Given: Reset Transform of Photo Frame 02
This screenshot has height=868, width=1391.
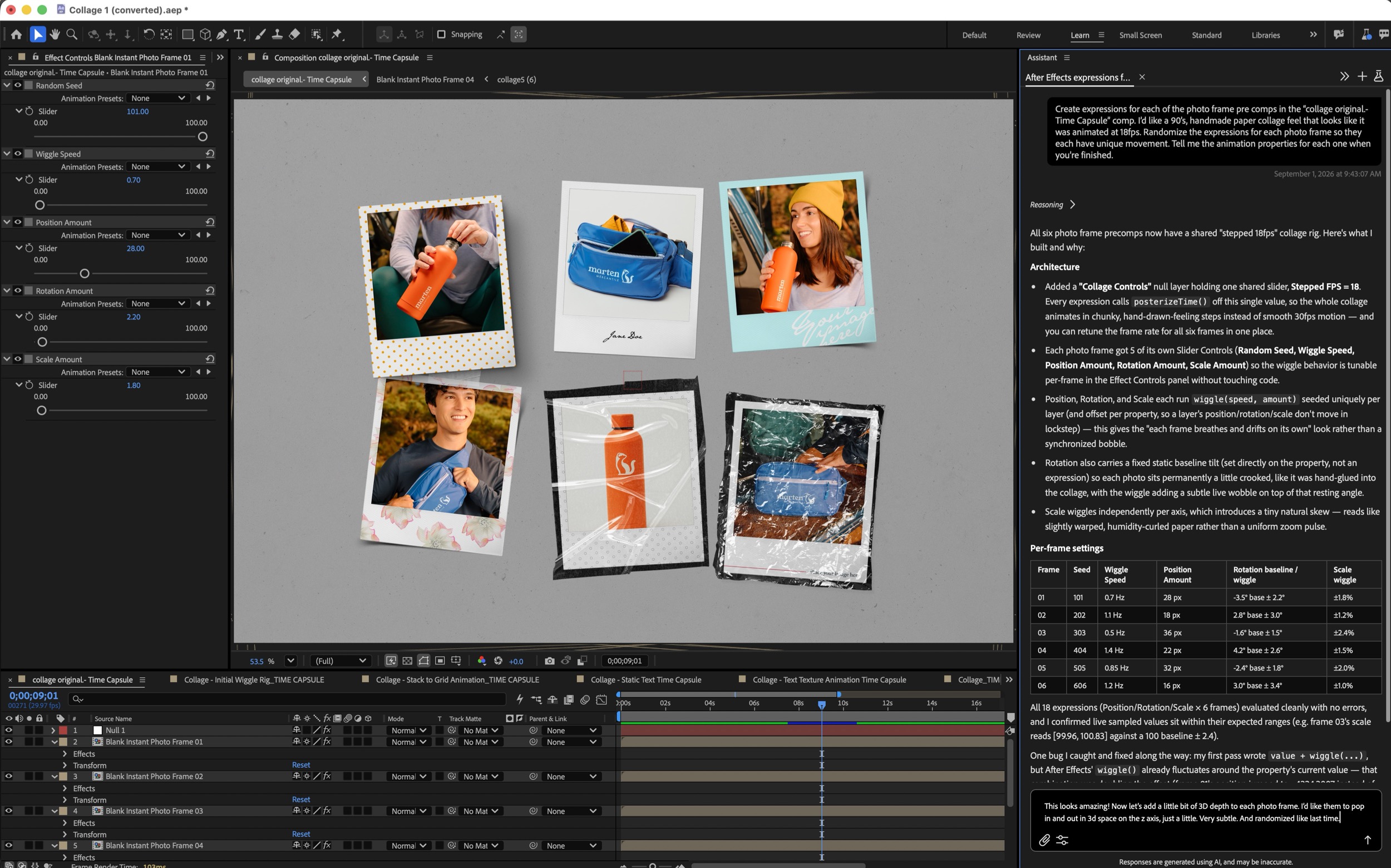Looking at the screenshot, I should point(301,799).
